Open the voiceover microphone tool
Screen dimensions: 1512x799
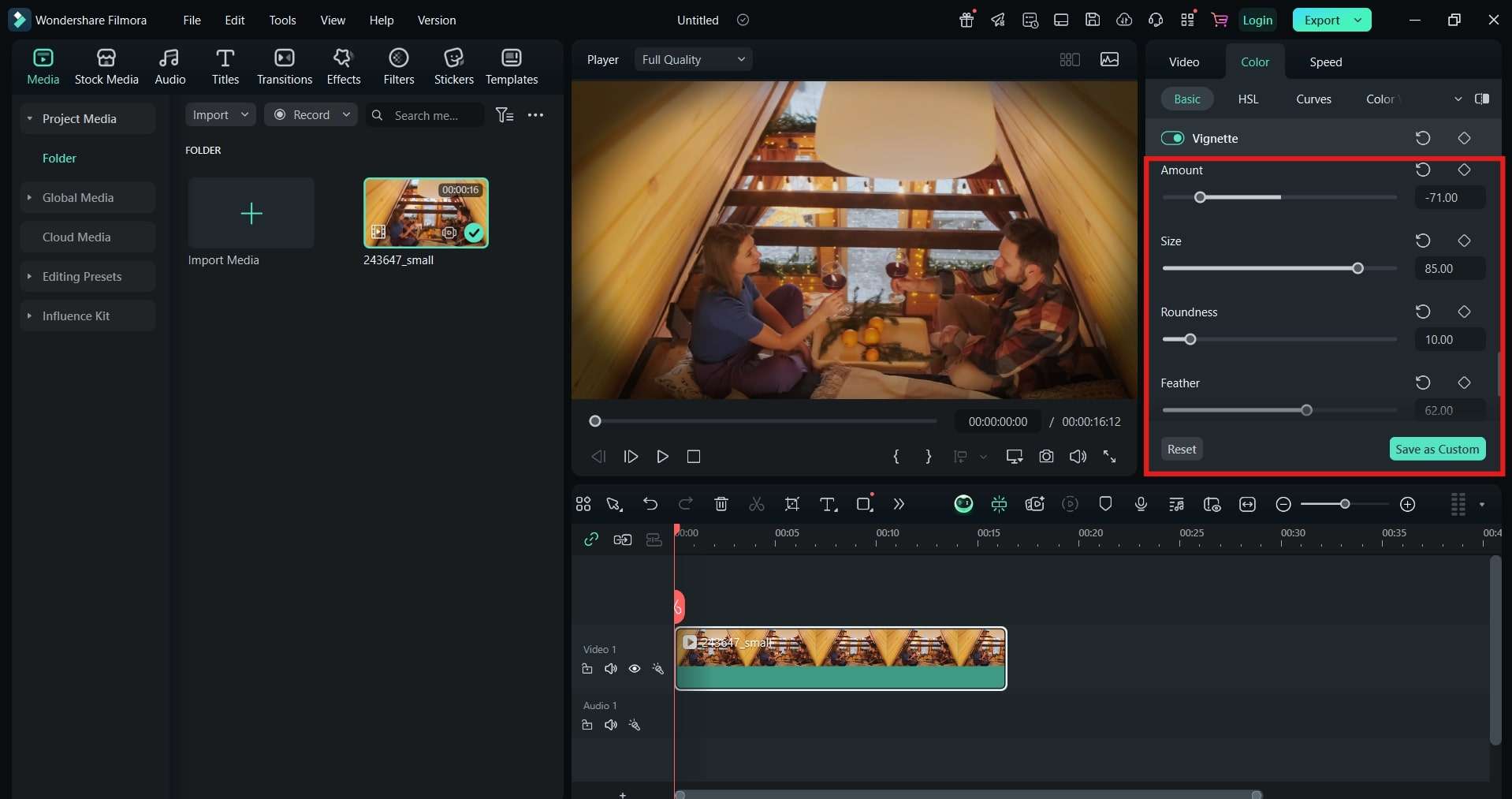[1141, 504]
